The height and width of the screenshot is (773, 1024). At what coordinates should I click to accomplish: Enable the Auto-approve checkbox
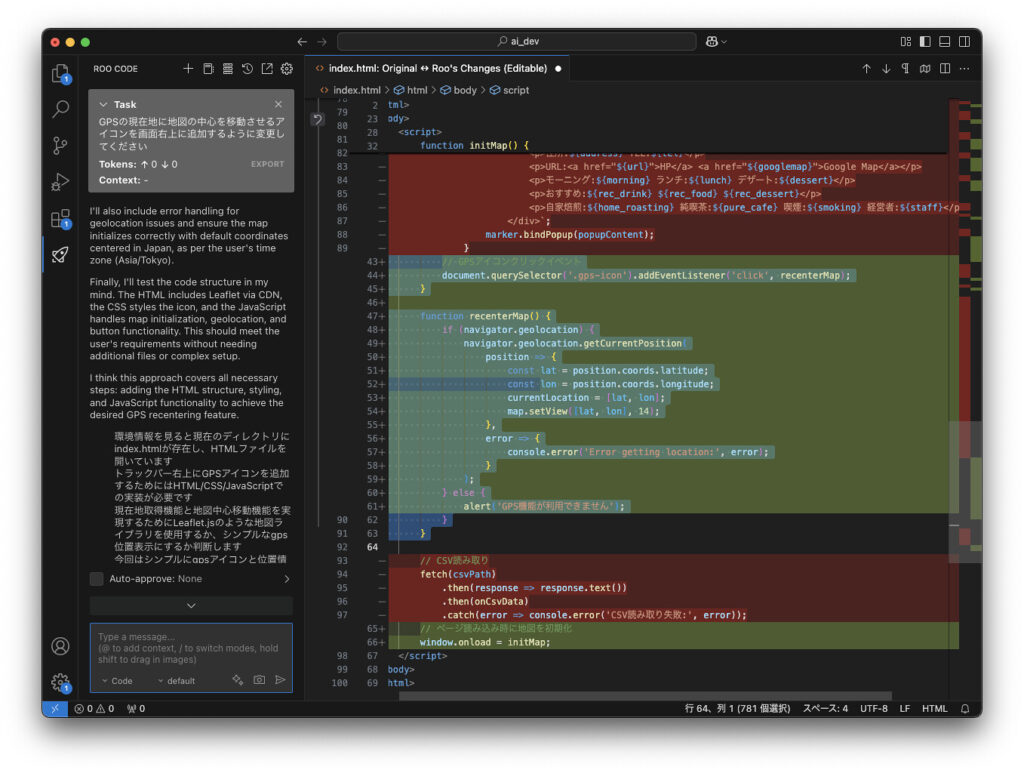tap(97, 579)
